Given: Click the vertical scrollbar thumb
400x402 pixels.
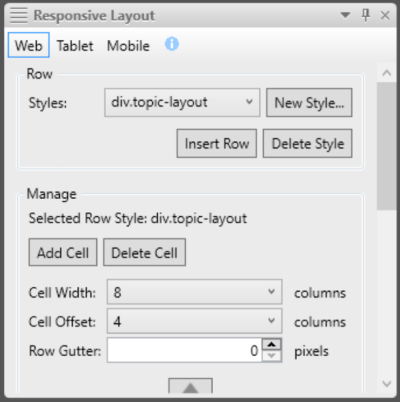Looking at the screenshot, I should (x=387, y=146).
